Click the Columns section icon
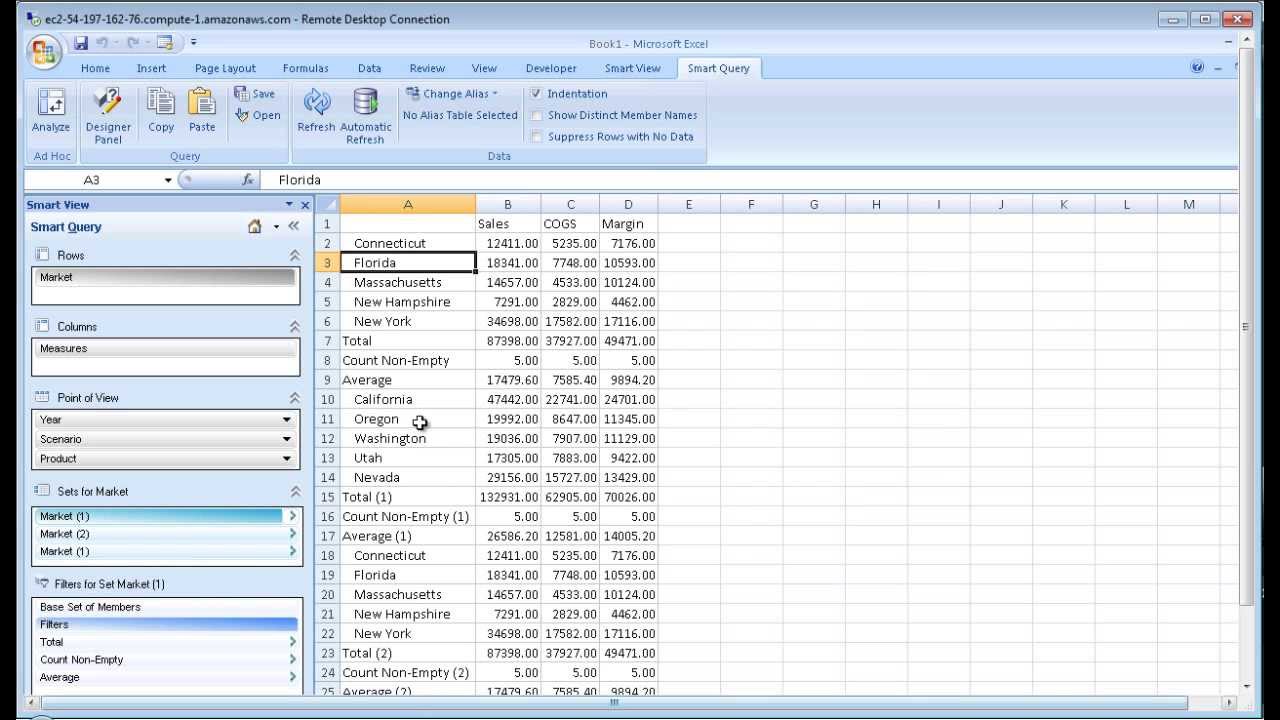The image size is (1280, 720). (x=42, y=326)
